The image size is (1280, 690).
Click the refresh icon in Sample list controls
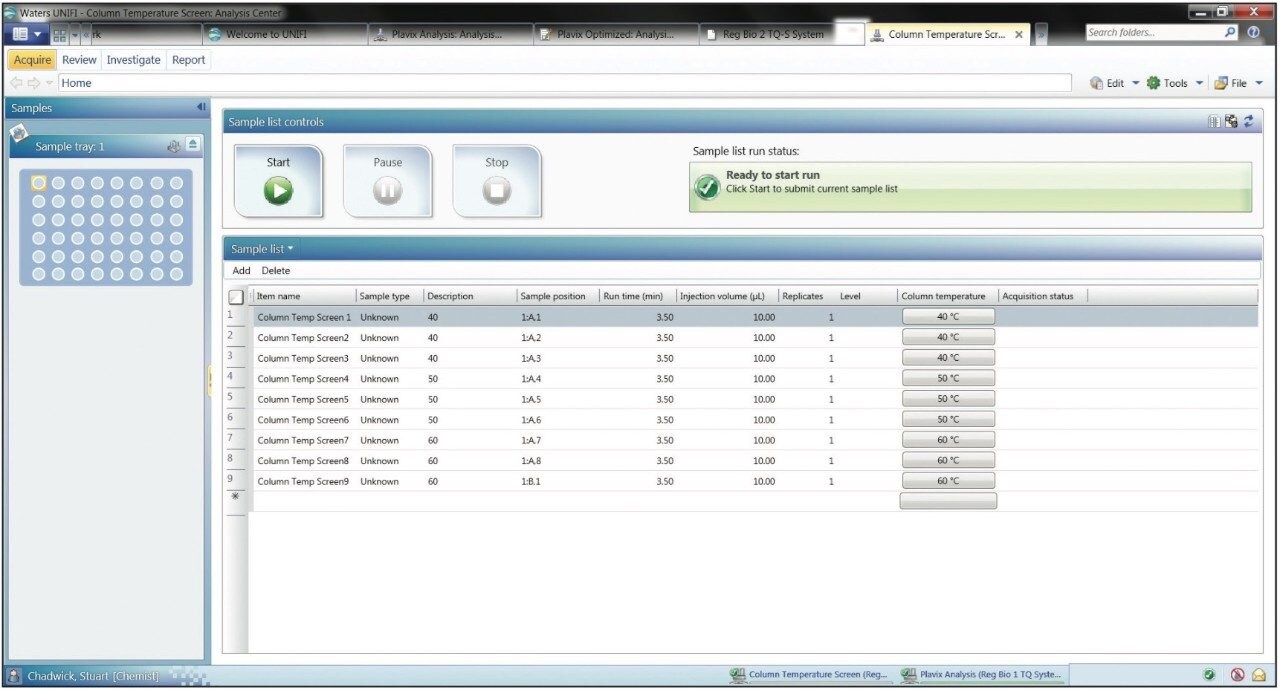(1248, 121)
